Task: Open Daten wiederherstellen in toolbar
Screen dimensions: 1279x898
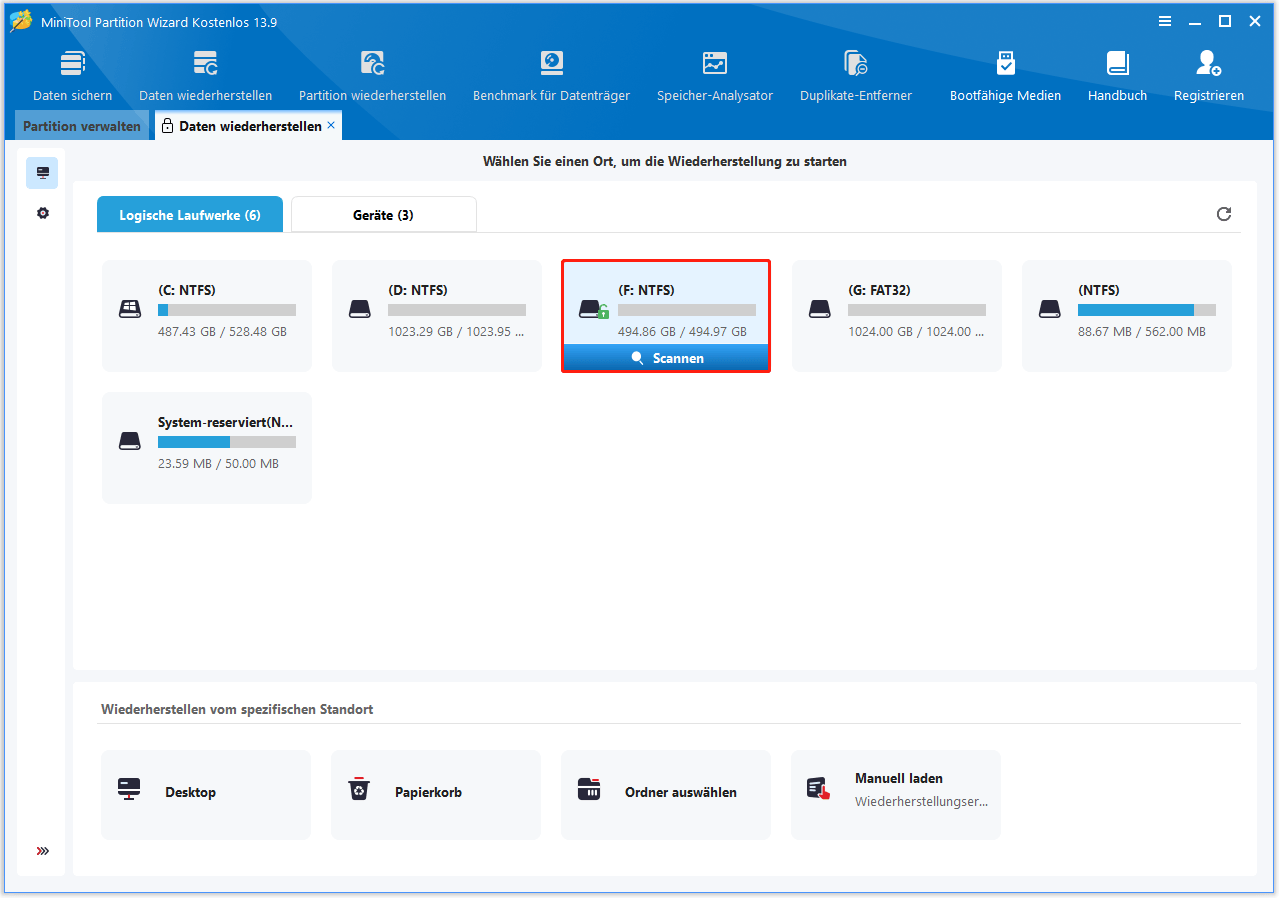Action: pos(205,77)
